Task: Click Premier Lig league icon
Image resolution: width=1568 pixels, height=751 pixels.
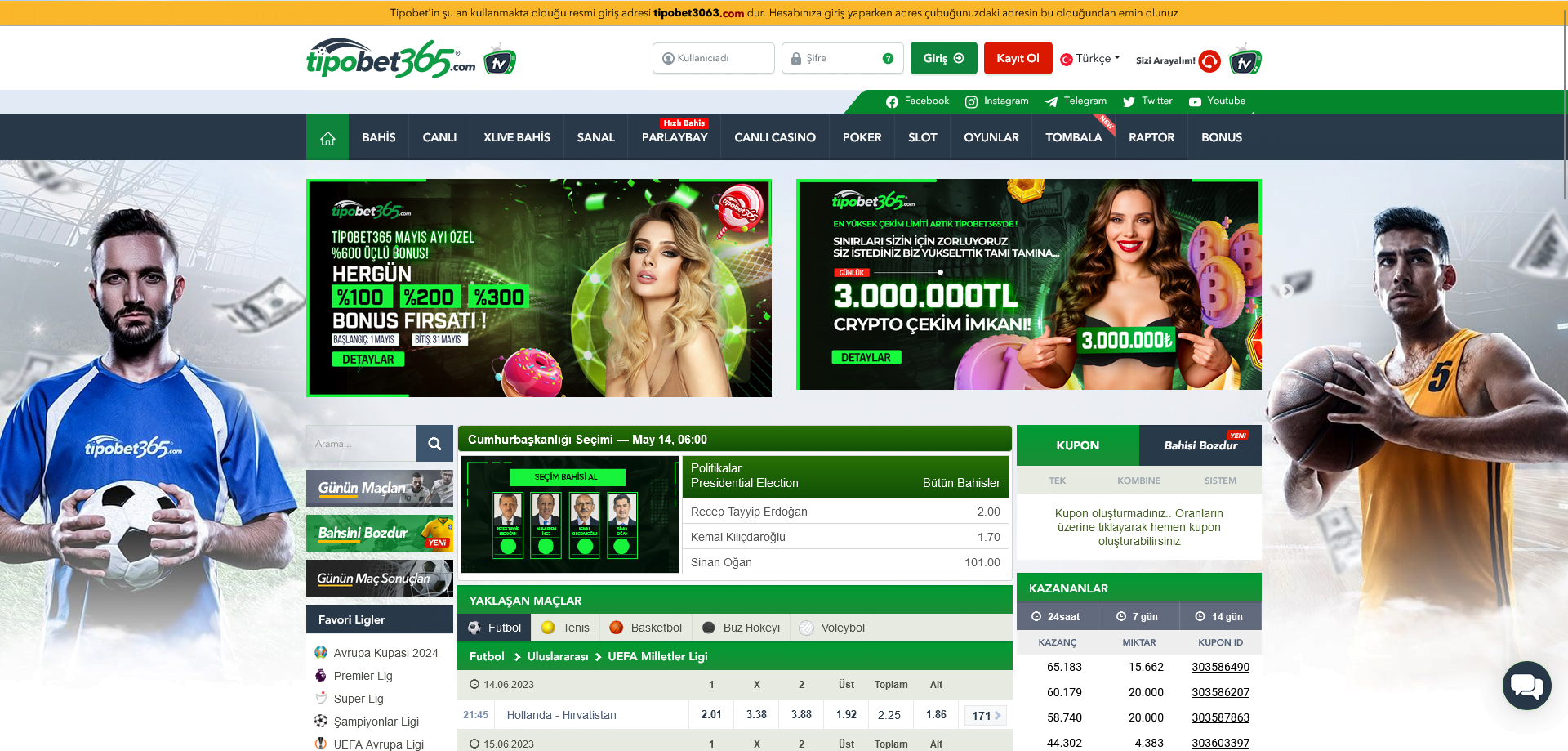Action: pos(321,675)
